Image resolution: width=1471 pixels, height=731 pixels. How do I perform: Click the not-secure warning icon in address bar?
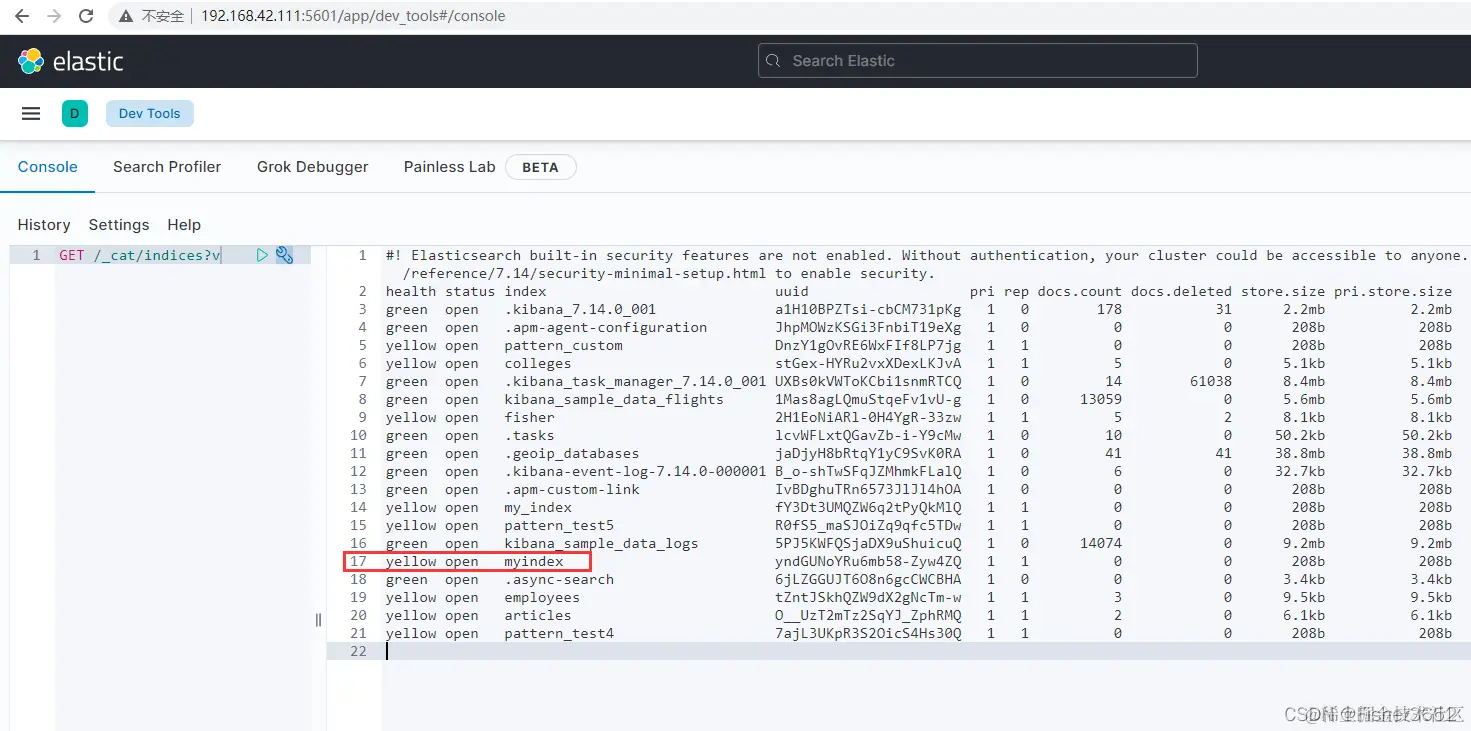pos(126,16)
